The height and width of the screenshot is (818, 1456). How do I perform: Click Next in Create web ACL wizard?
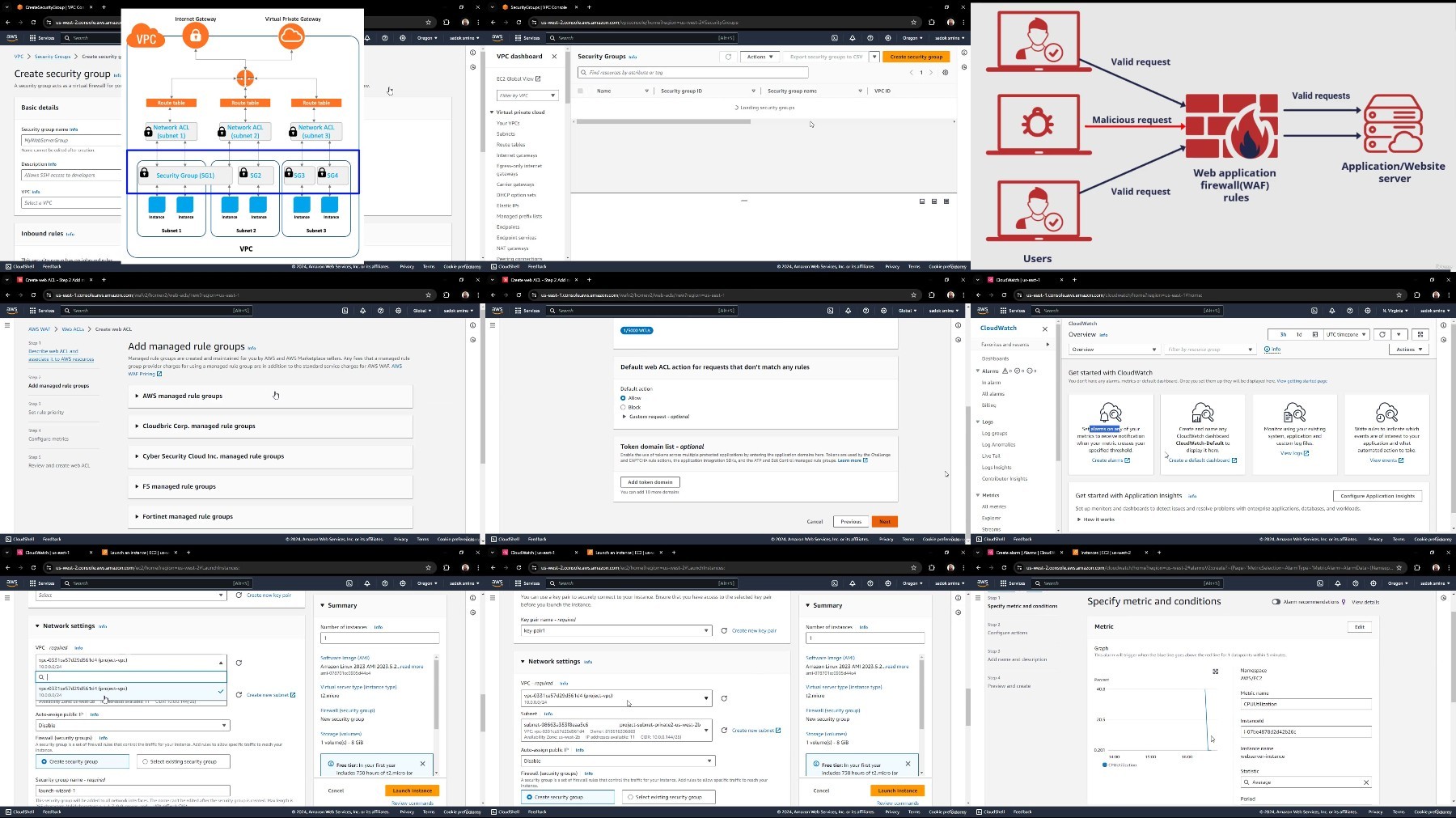point(885,522)
